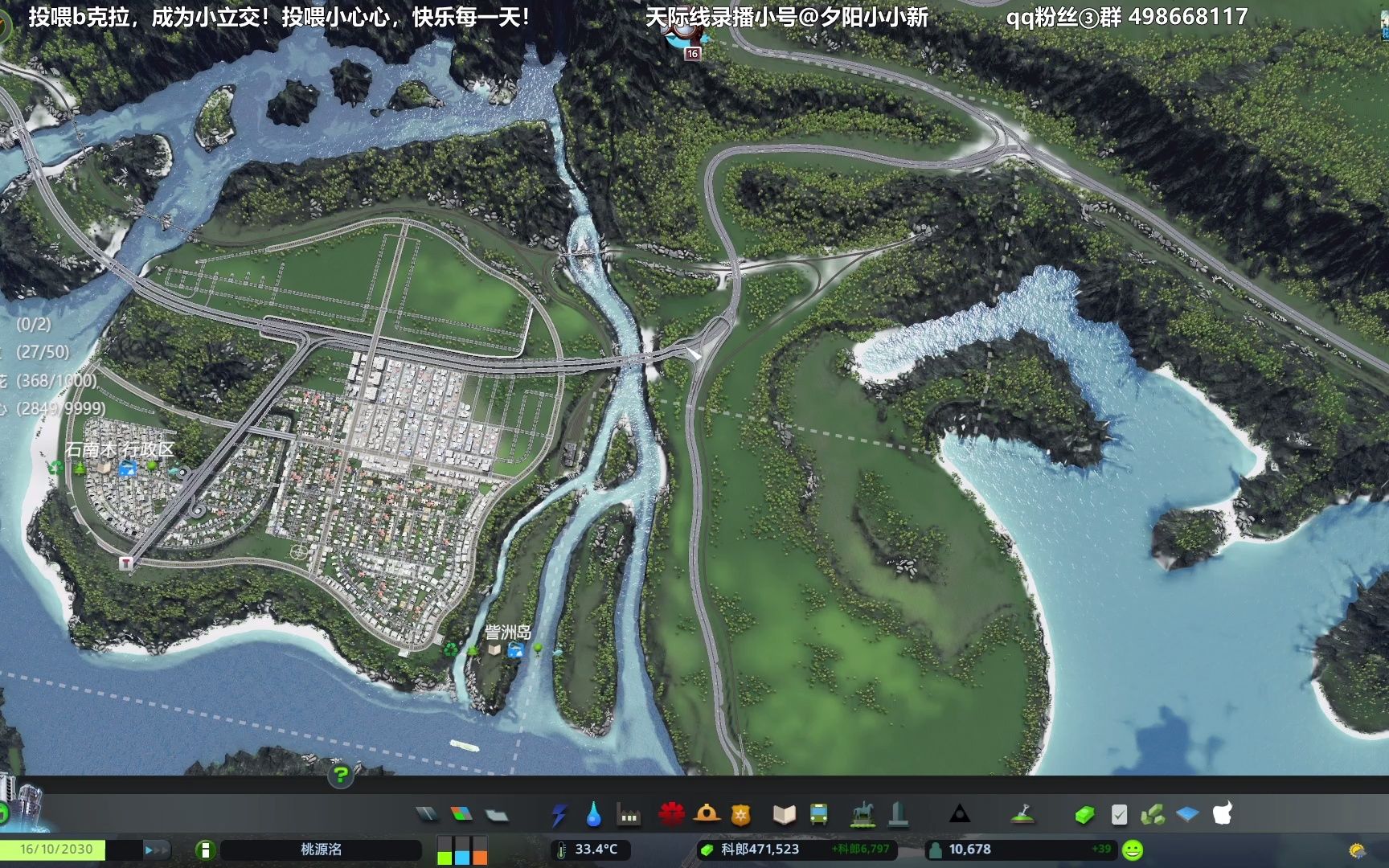Image resolution: width=1389 pixels, height=868 pixels.
Task: Open the Parks and decoration menu
Action: (x=862, y=814)
